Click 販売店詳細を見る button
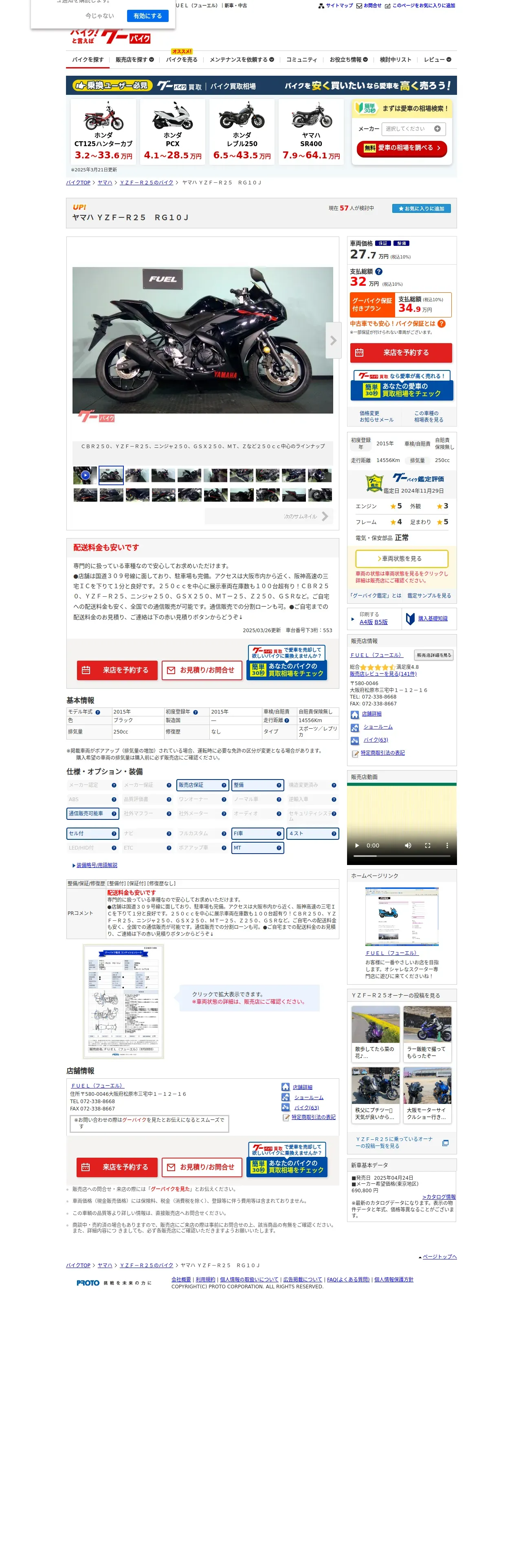Screen dimensions: 523x1568 pyautogui.click(x=433, y=655)
